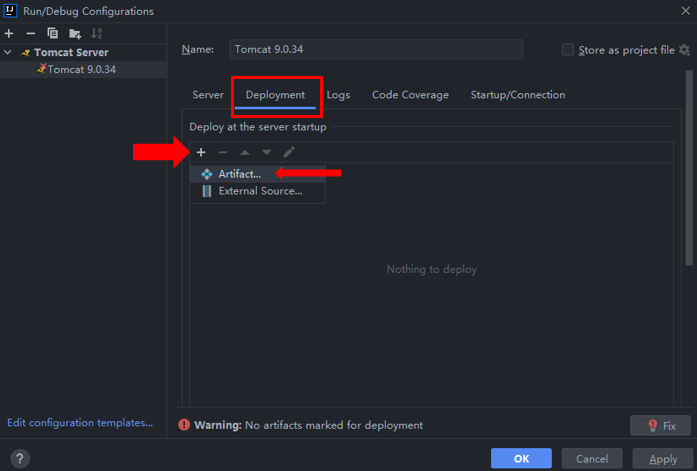
Task: Click 'No artifacts marked for deployment' warning
Action: tap(334, 425)
